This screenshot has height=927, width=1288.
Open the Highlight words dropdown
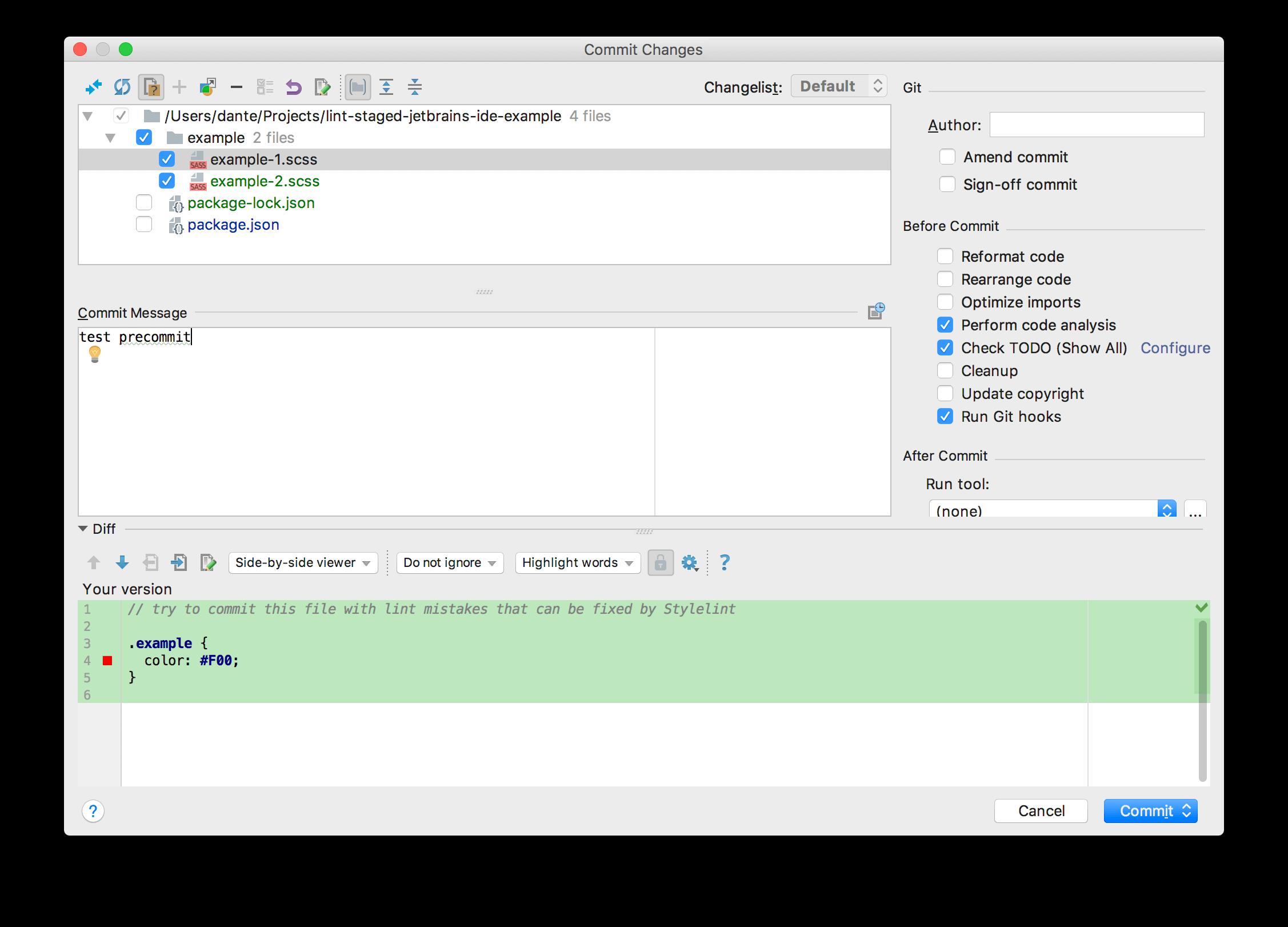[577, 563]
